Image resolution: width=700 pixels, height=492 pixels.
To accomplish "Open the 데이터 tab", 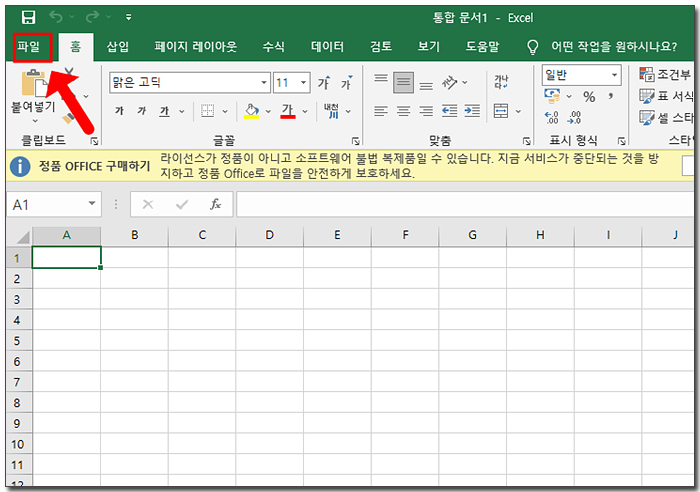I will [327, 47].
